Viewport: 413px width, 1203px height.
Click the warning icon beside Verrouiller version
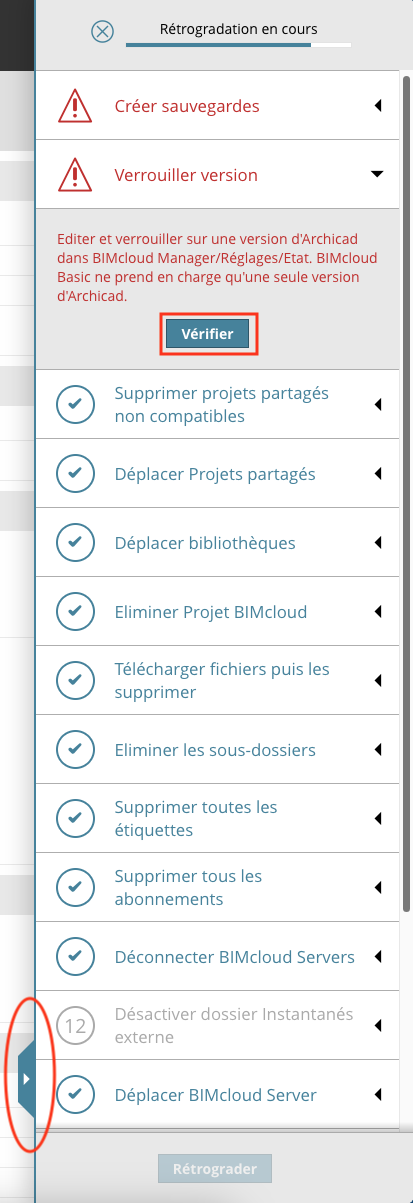(75, 174)
